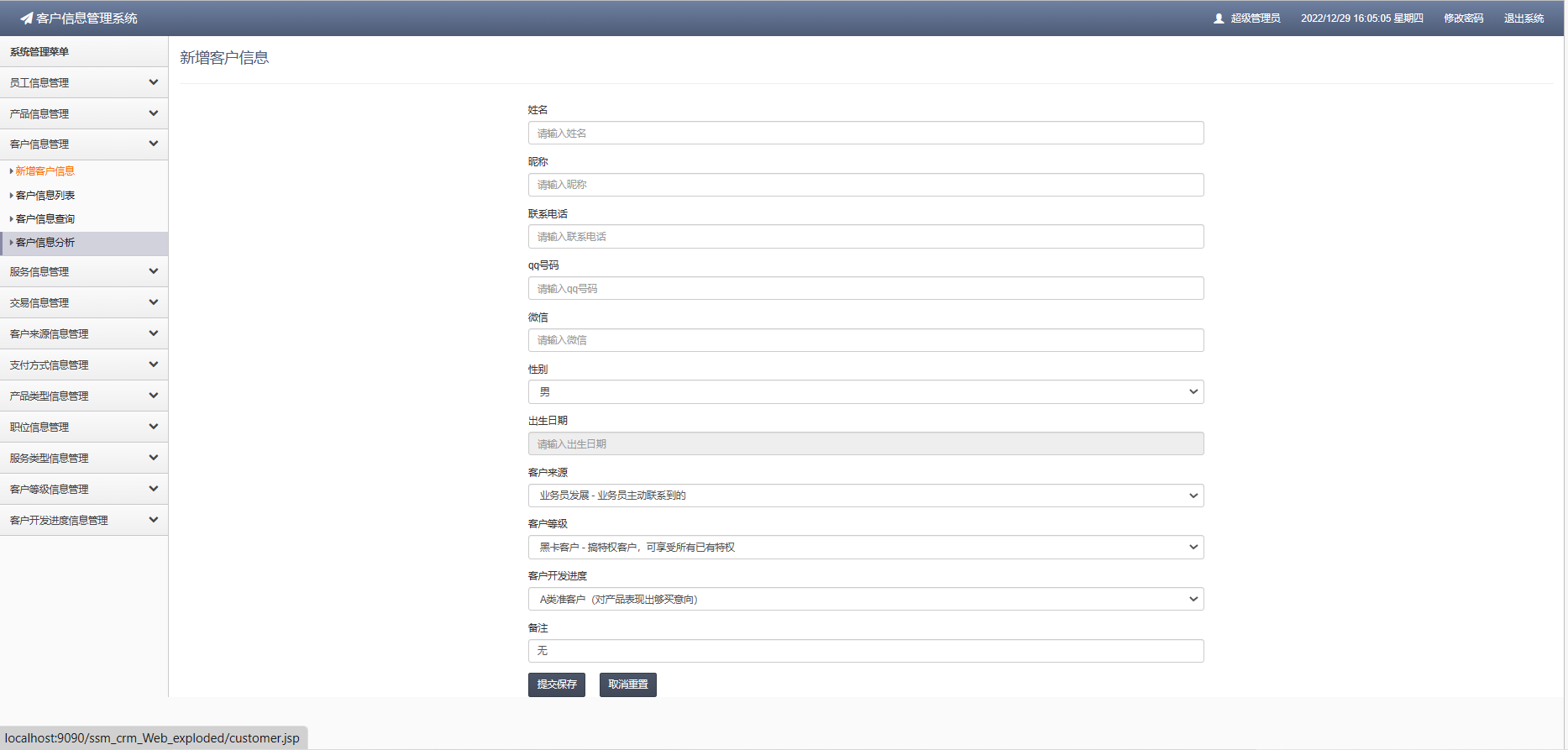This screenshot has height=750, width=1568.
Task: Open the 出生日期 date field
Action: click(866, 443)
